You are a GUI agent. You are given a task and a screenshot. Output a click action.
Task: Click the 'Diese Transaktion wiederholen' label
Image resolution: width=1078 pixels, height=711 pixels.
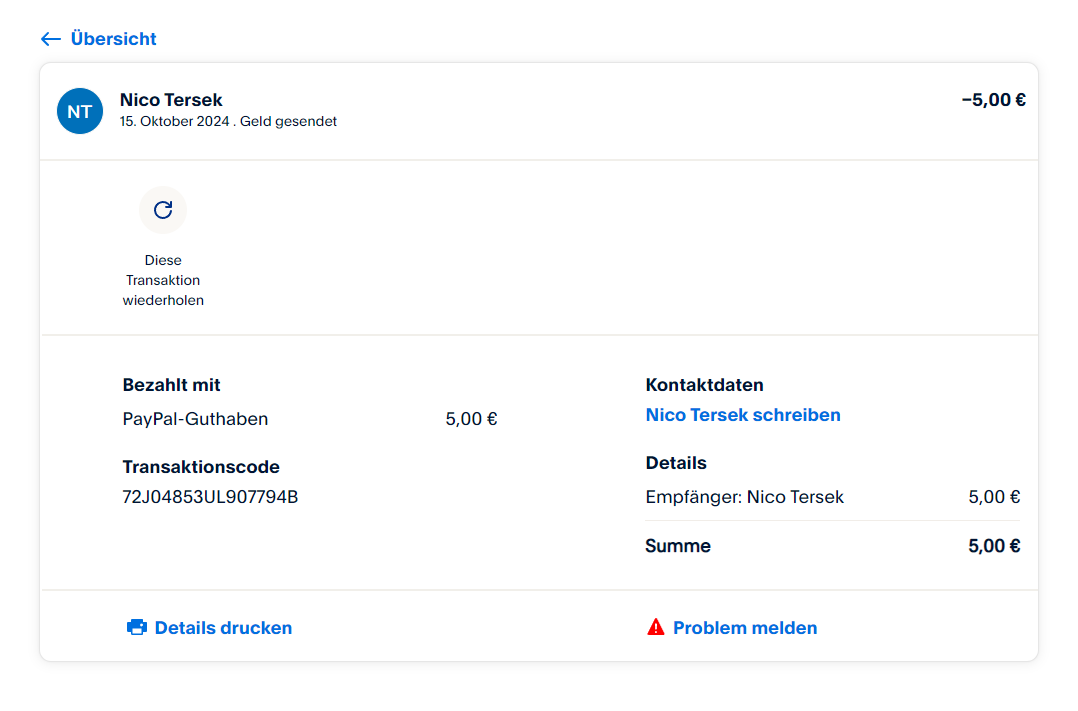click(x=163, y=280)
